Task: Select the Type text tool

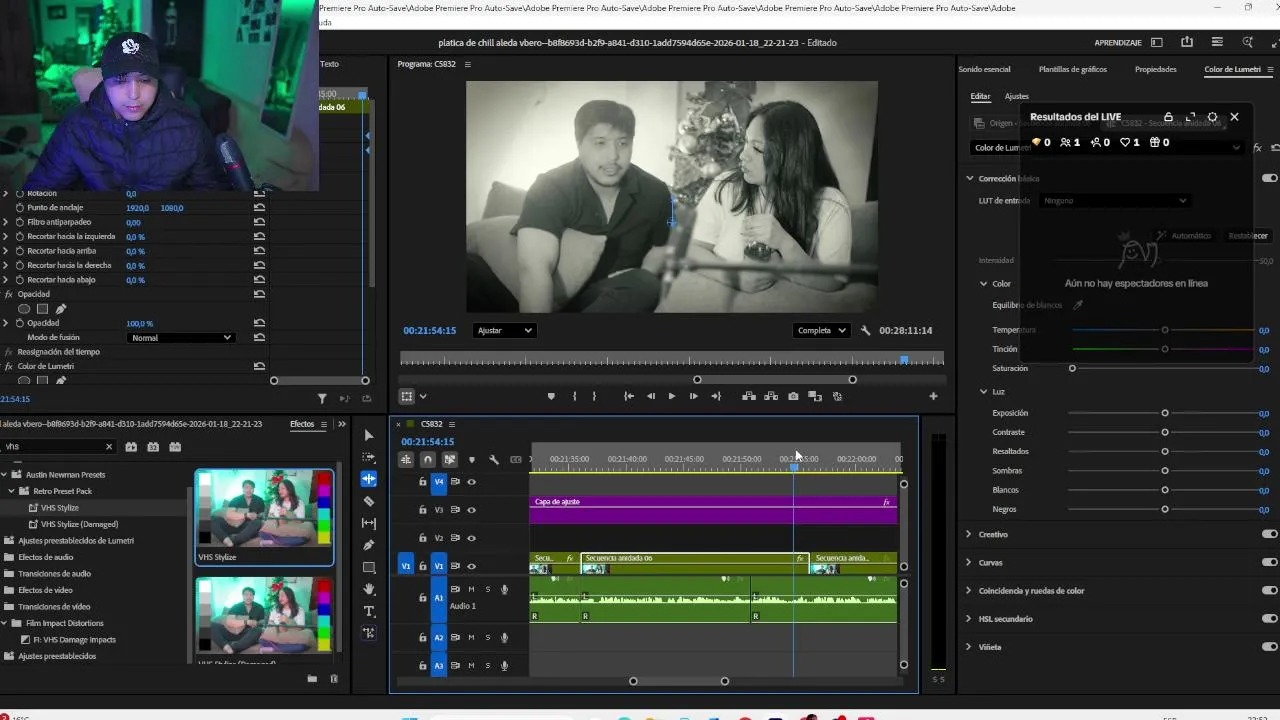Action: tap(369, 611)
